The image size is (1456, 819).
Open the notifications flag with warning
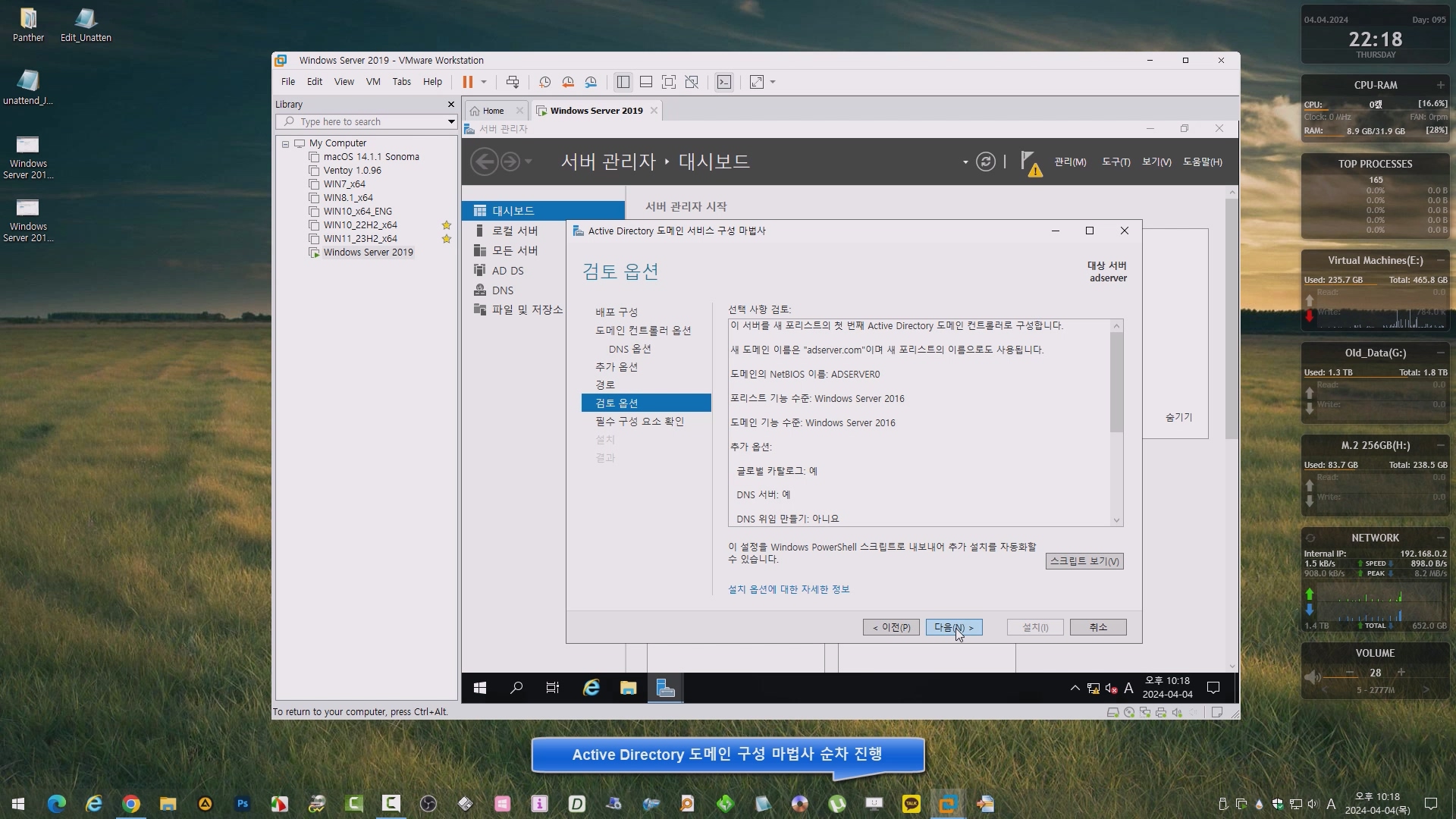(x=1031, y=163)
